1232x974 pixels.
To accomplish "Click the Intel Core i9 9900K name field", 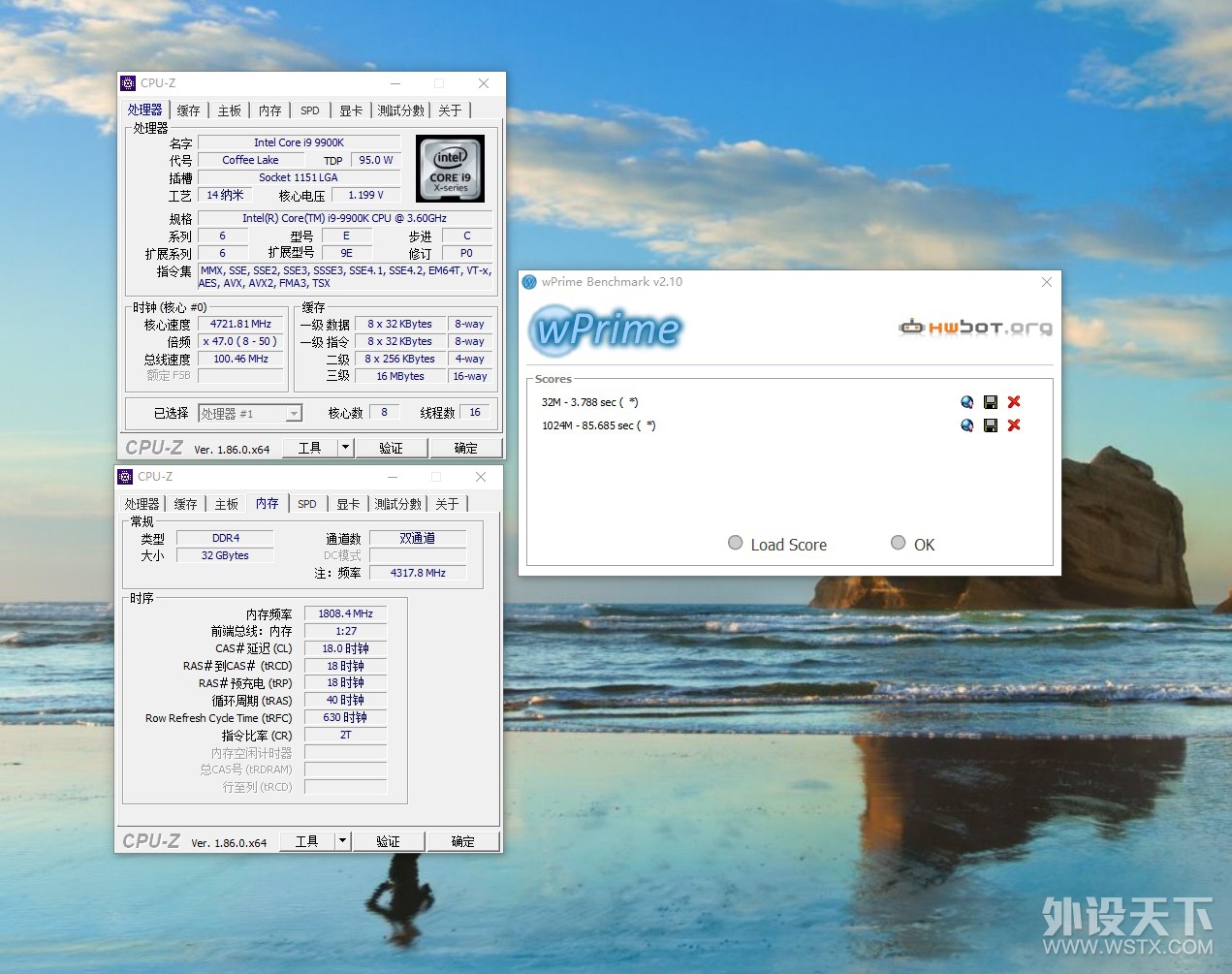I will (299, 142).
